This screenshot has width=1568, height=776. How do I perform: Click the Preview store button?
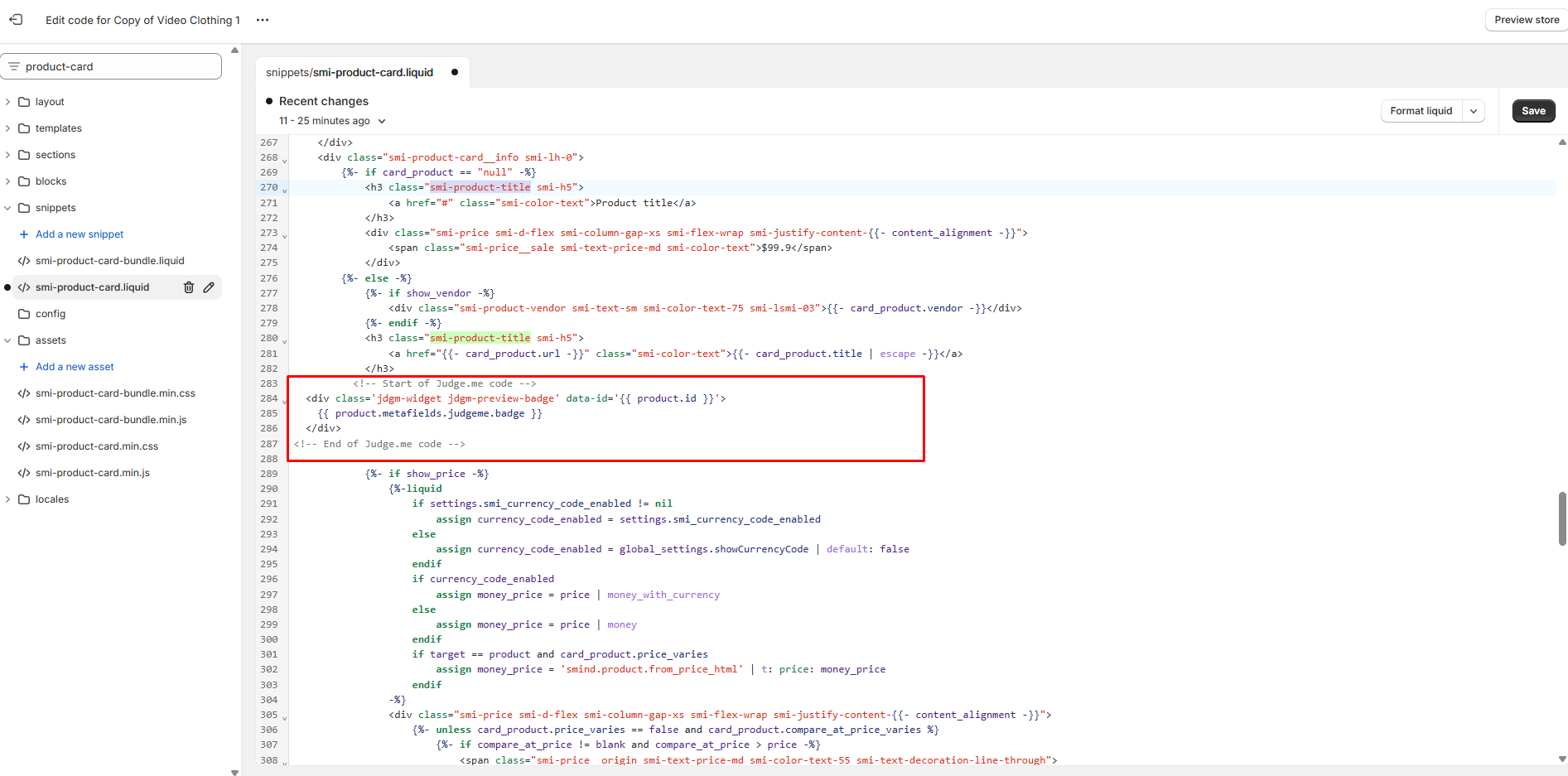tap(1527, 20)
